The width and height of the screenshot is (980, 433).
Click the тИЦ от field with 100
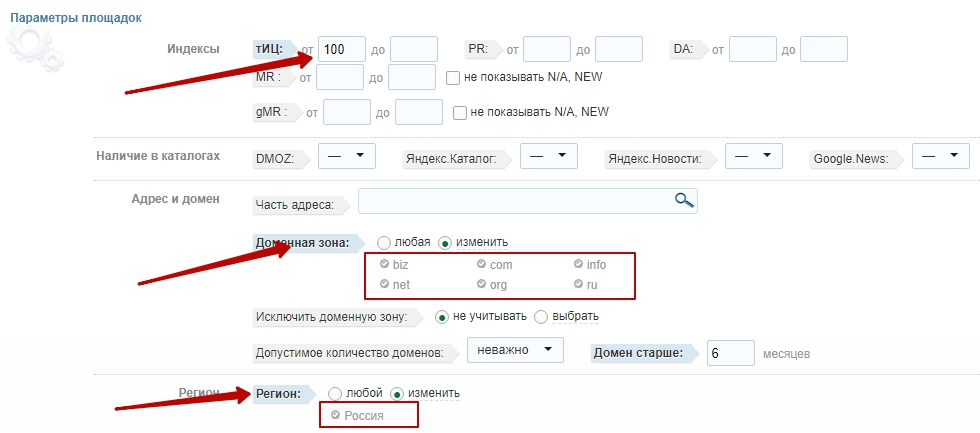pos(342,49)
